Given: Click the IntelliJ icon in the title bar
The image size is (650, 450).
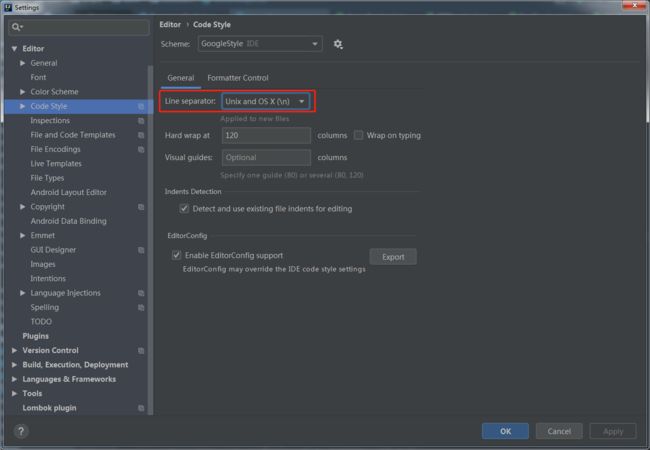Looking at the screenshot, I should (x=8, y=7).
